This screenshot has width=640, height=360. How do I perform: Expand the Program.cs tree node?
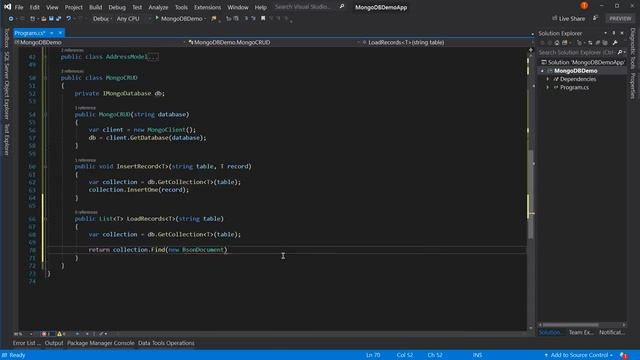pos(548,87)
